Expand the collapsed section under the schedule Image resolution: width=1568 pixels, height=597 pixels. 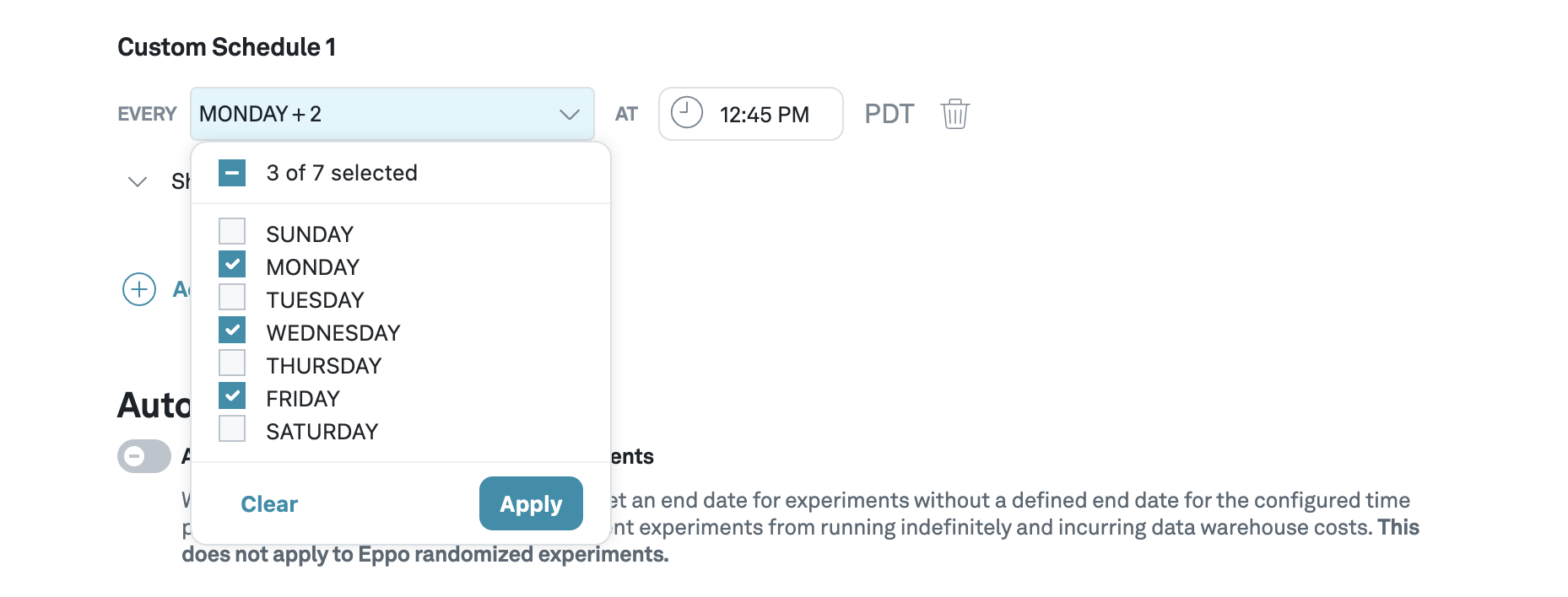138,180
